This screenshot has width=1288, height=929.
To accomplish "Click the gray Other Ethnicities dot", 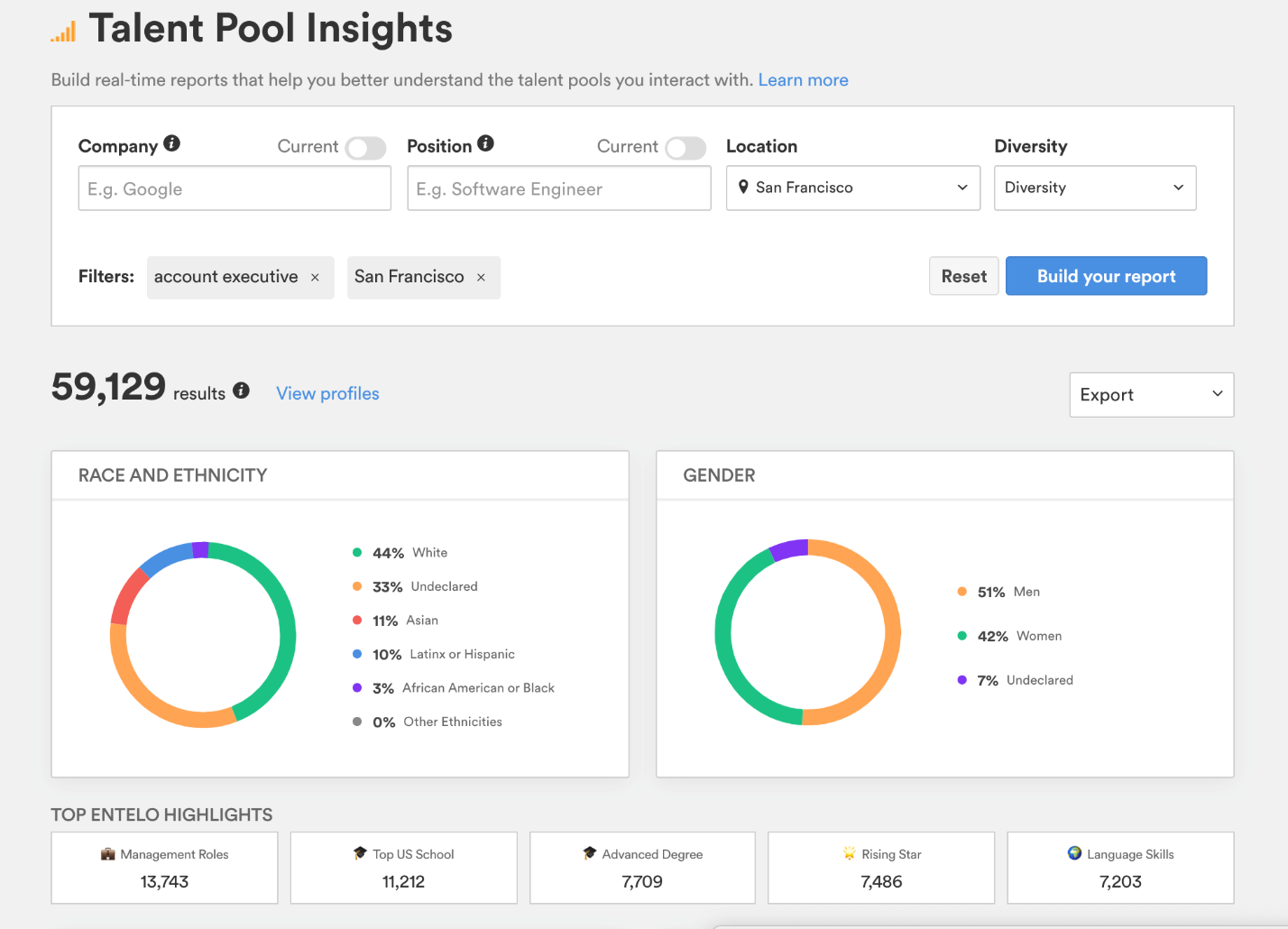I will [x=357, y=722].
